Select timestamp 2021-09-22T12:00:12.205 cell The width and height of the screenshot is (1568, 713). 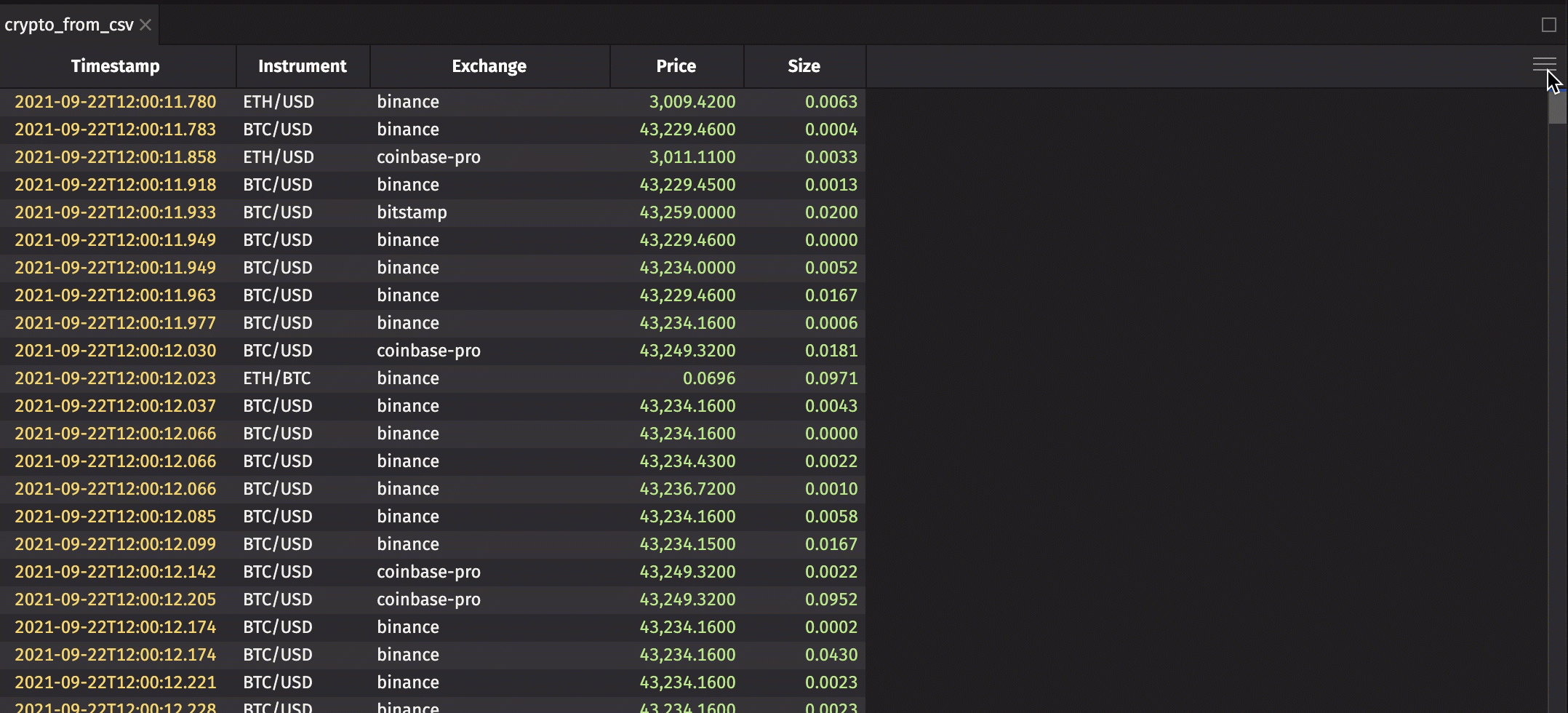(x=116, y=600)
